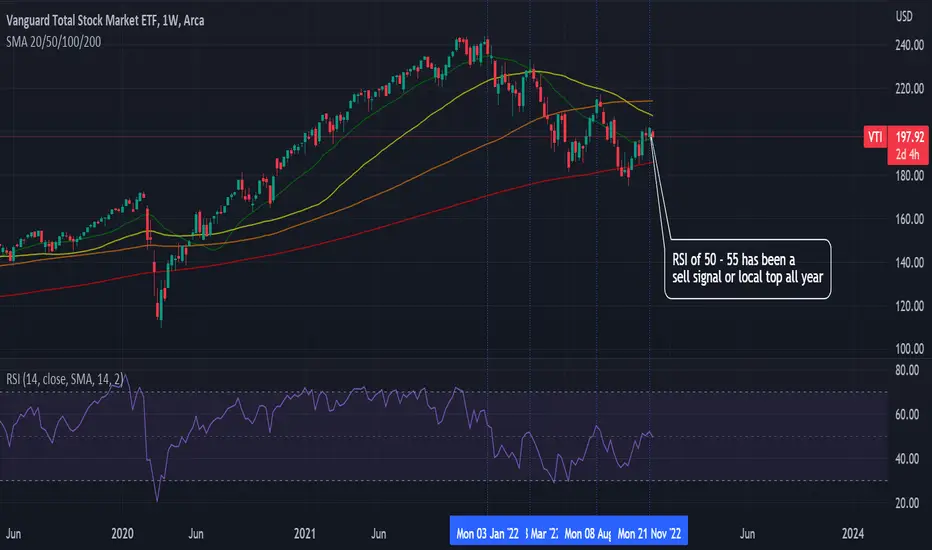Click the 197.92 current price label
The width and height of the screenshot is (932, 550).
[x=910, y=137]
